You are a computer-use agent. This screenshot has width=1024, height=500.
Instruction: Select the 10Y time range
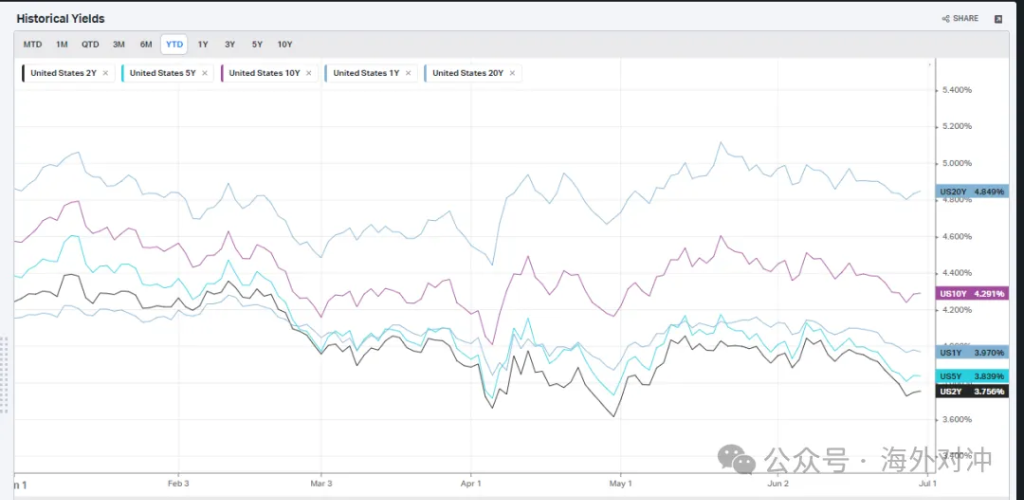click(x=285, y=44)
